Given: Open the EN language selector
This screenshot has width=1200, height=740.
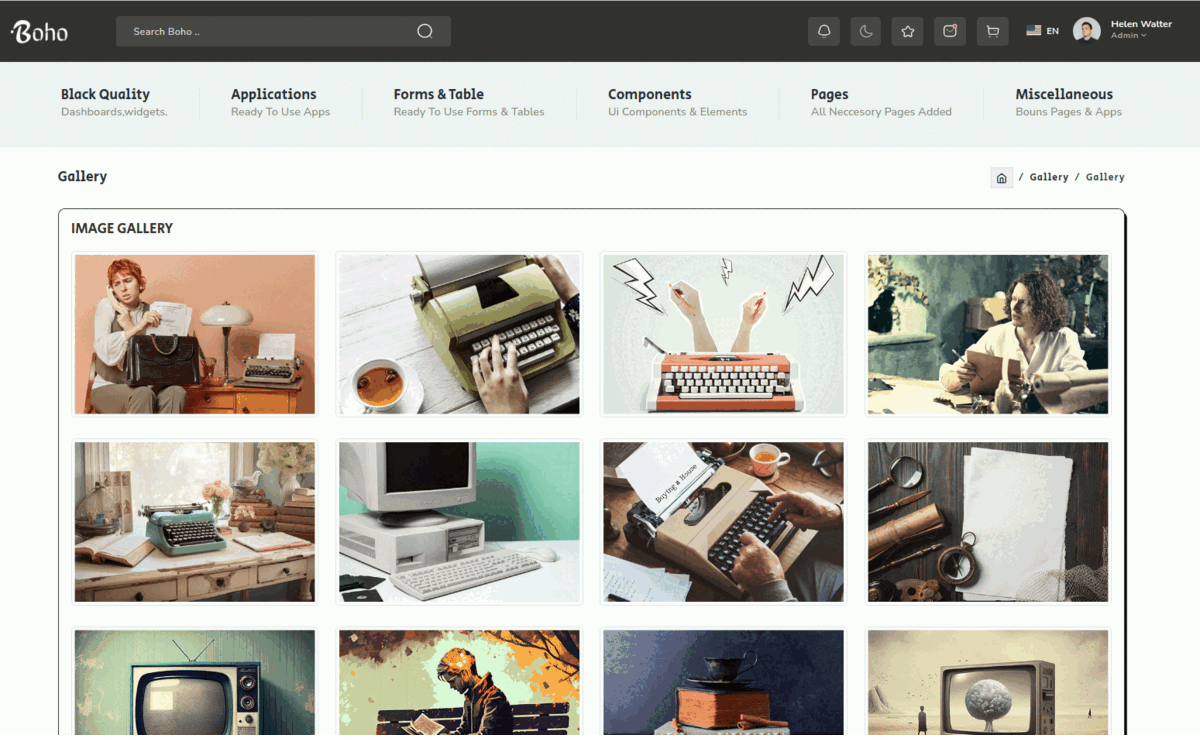Looking at the screenshot, I should [x=1042, y=31].
